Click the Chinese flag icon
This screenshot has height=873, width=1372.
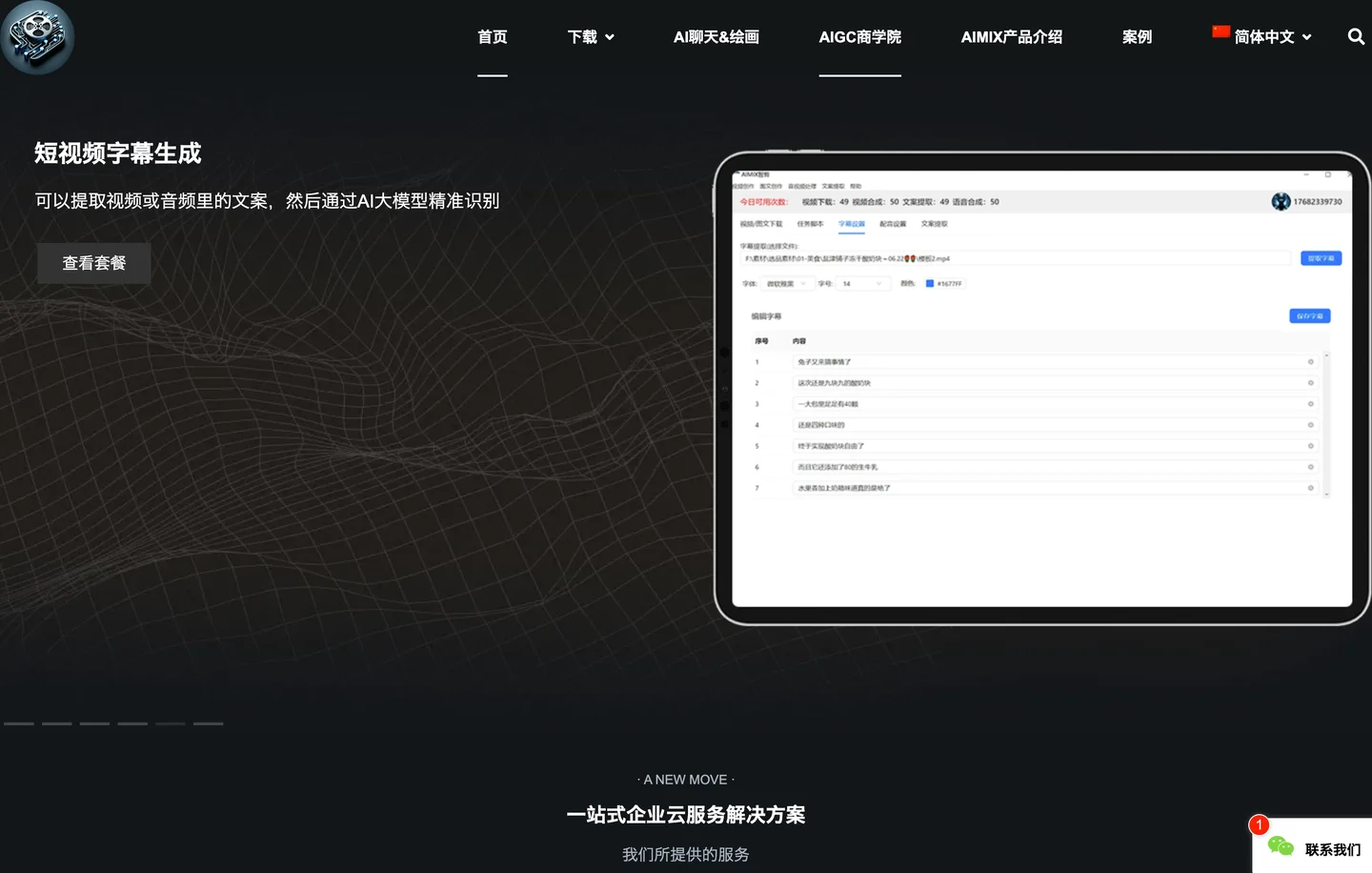click(x=1221, y=31)
